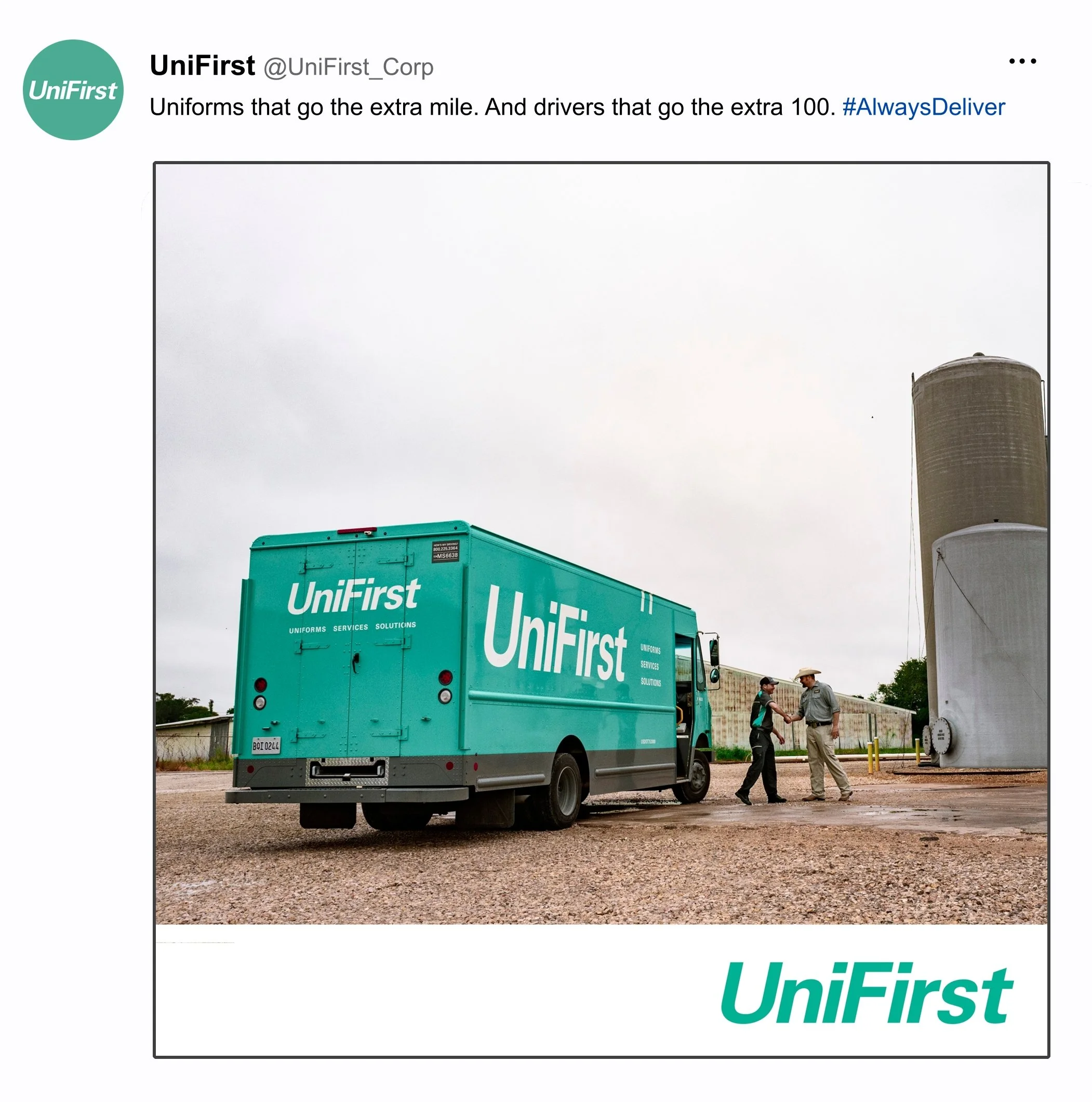This screenshot has width=1092, height=1102.
Task: Click the truck's left red taillight
Action: point(260,684)
